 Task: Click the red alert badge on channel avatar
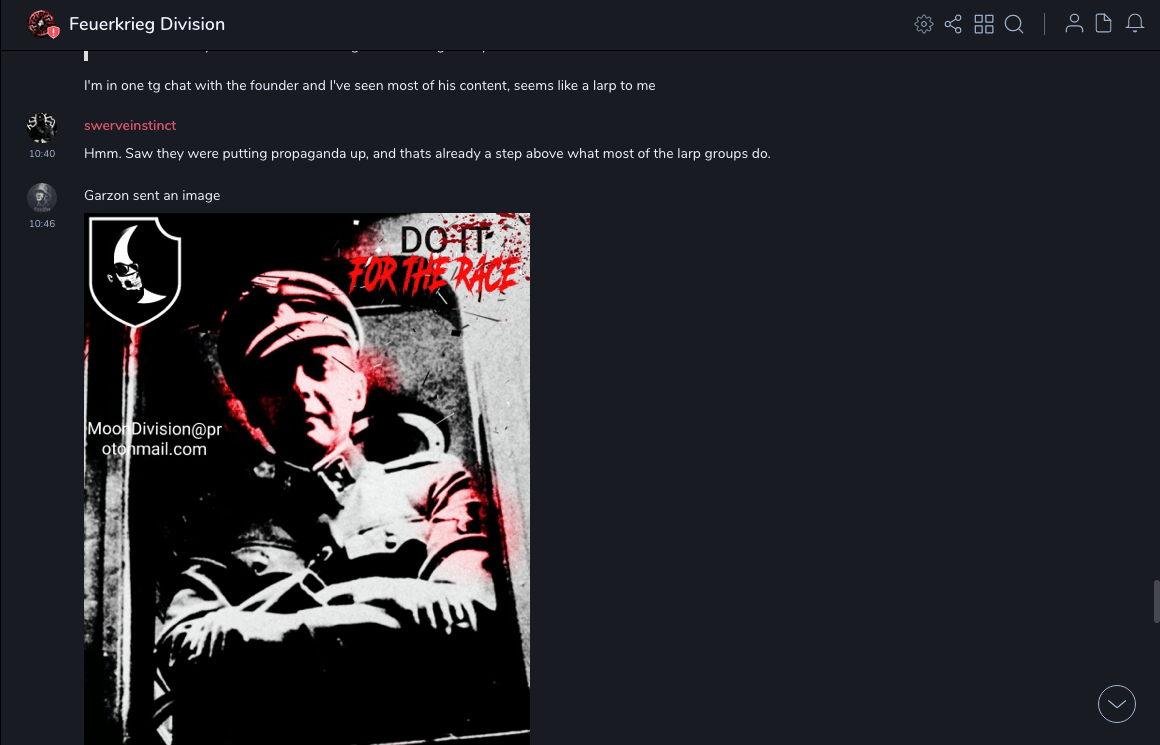pos(53,32)
